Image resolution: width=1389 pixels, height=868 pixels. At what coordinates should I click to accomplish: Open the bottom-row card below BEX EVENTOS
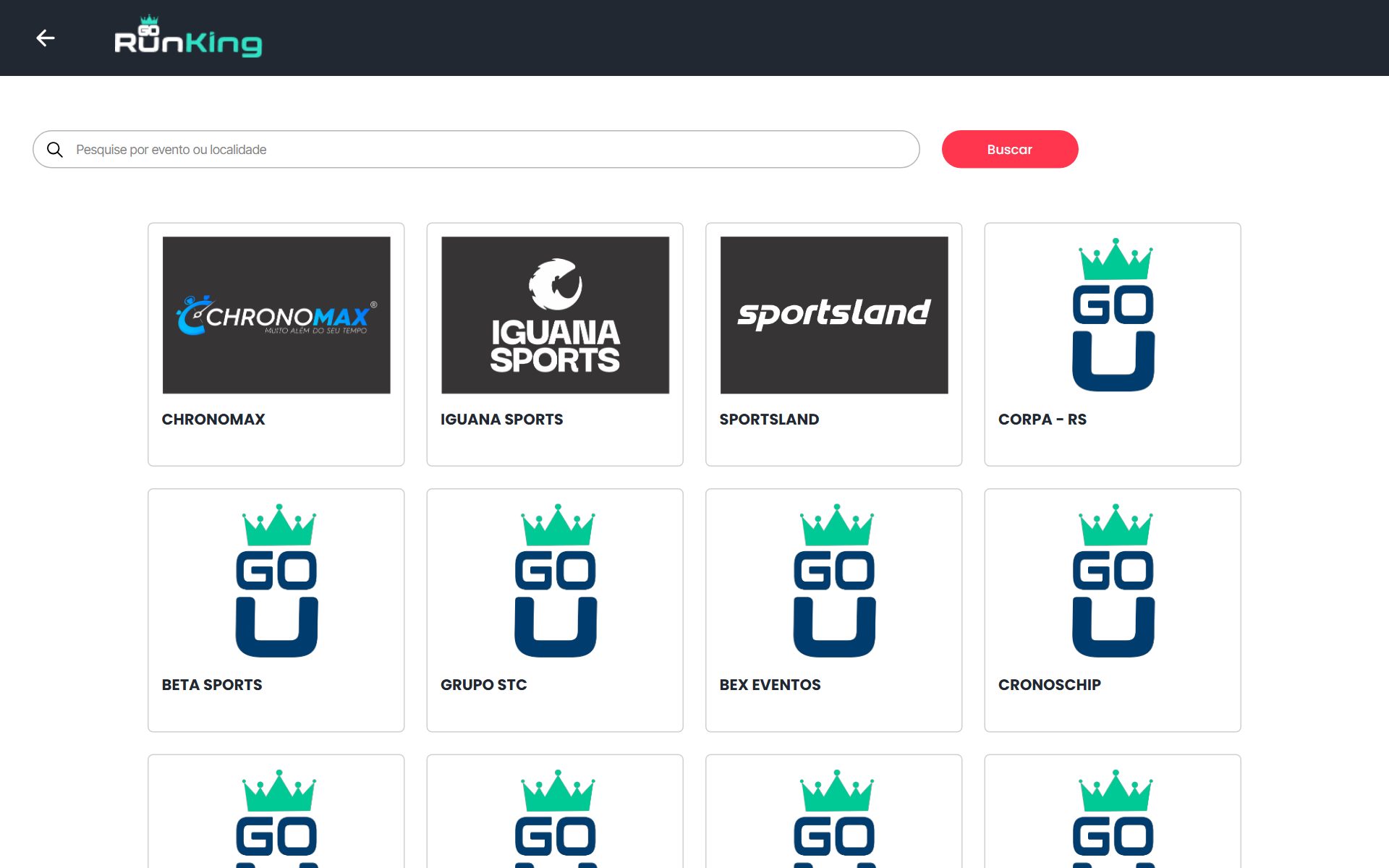(834, 812)
